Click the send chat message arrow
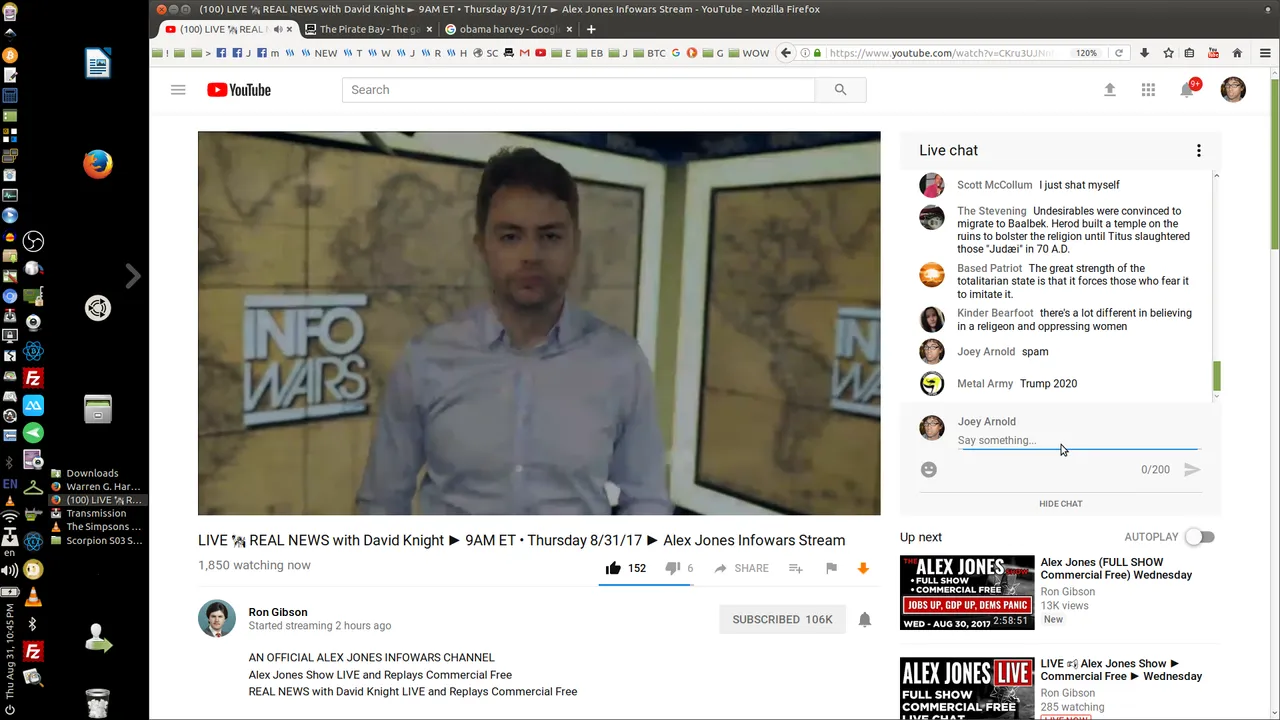The width and height of the screenshot is (1280, 720). point(1192,469)
